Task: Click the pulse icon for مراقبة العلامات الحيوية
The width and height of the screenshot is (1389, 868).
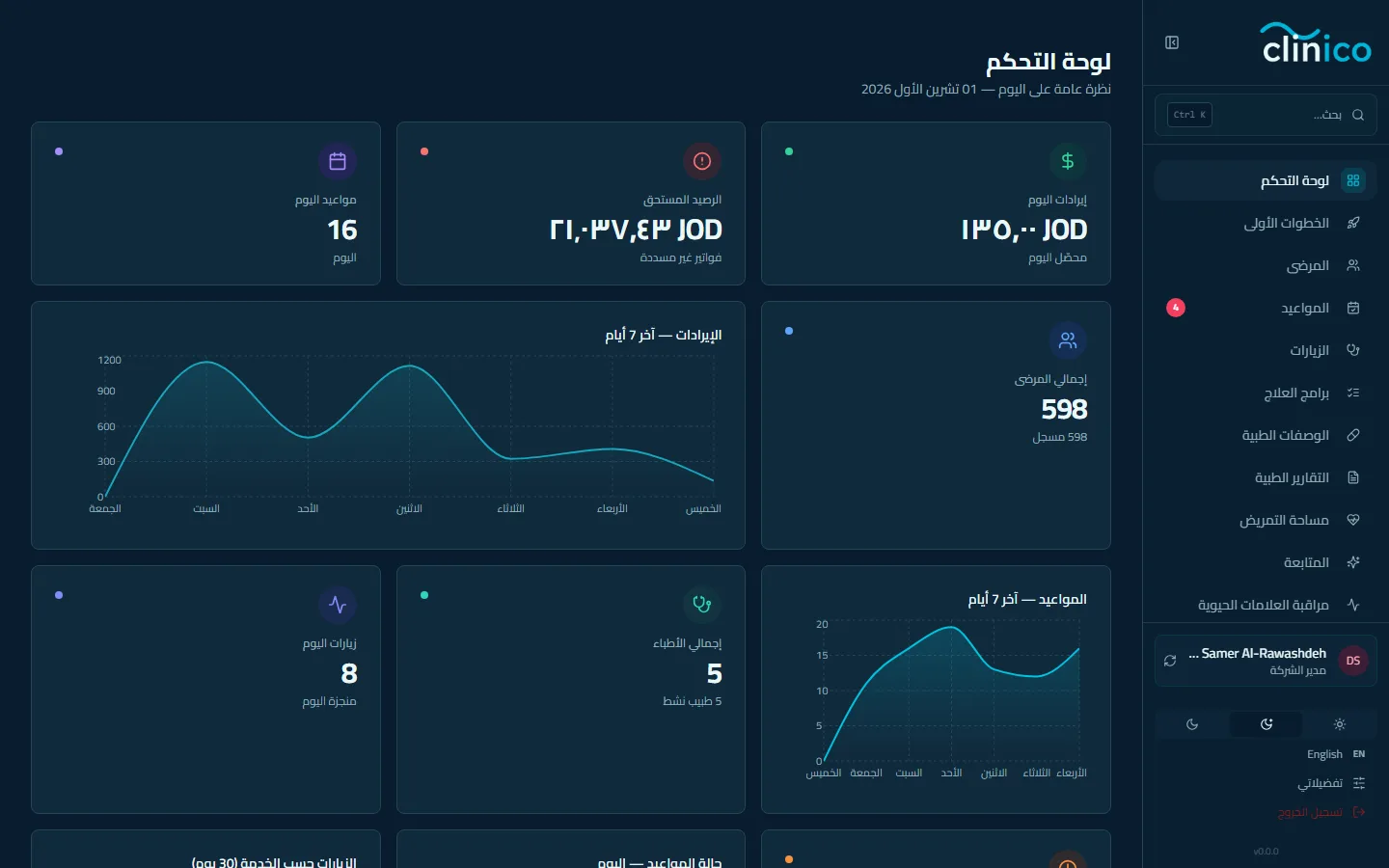Action: pos(1353,605)
